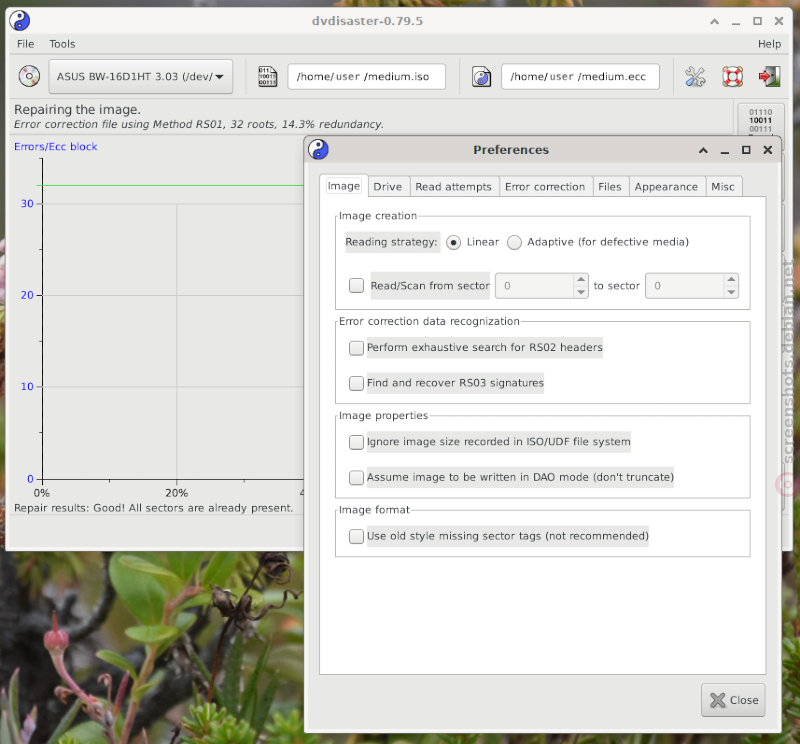800x744 pixels.
Task: Decrease the 'to sector' value
Action: [731, 292]
